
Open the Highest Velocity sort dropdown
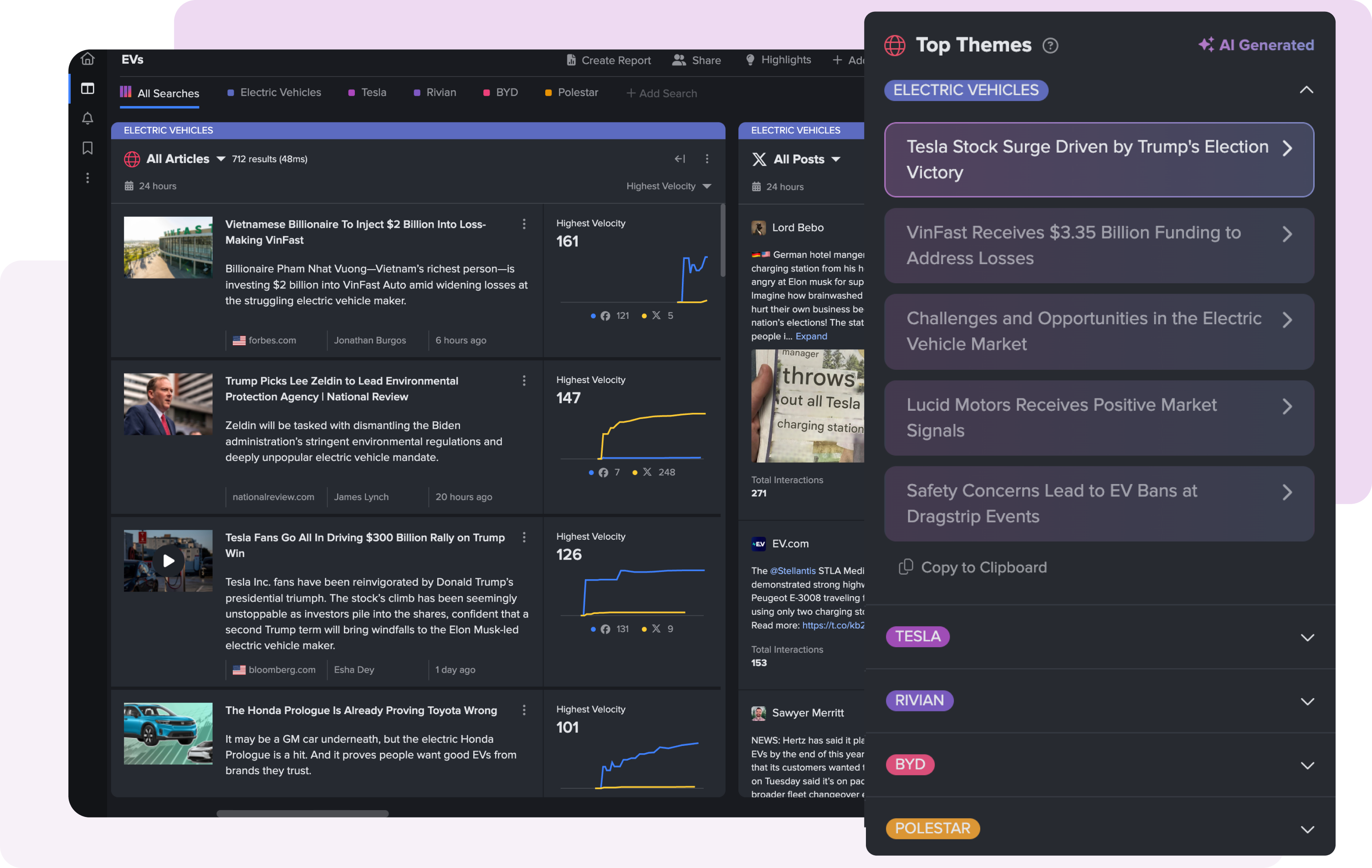point(668,186)
